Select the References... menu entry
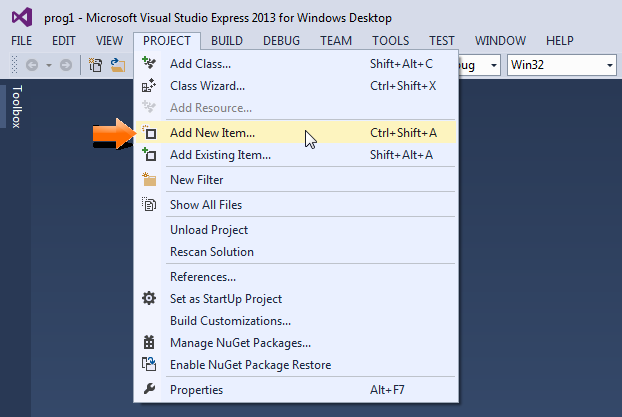This screenshot has height=417, width=622. [203, 277]
